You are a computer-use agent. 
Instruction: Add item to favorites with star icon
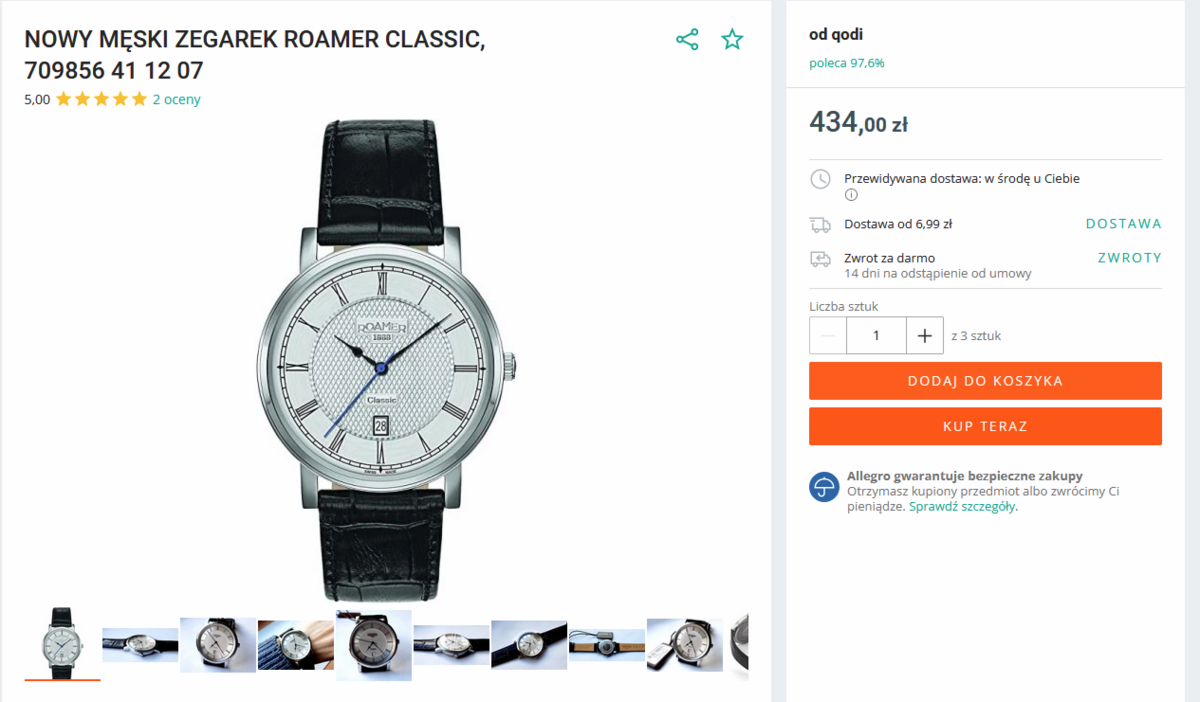(x=733, y=40)
